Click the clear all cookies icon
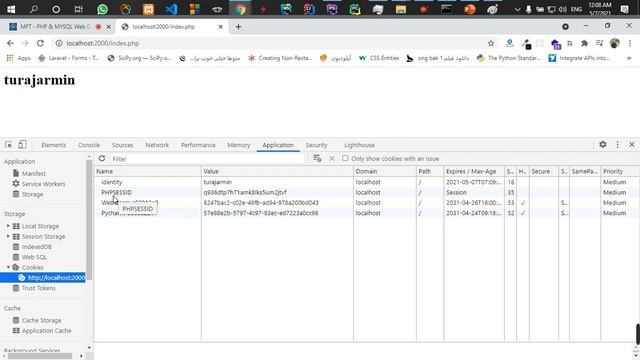640x360 pixels. click(317, 158)
